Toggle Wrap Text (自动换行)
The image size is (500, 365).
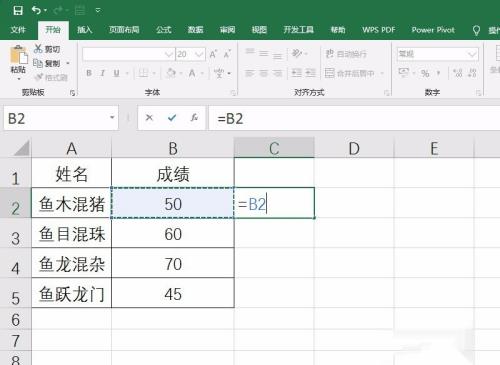(346, 53)
